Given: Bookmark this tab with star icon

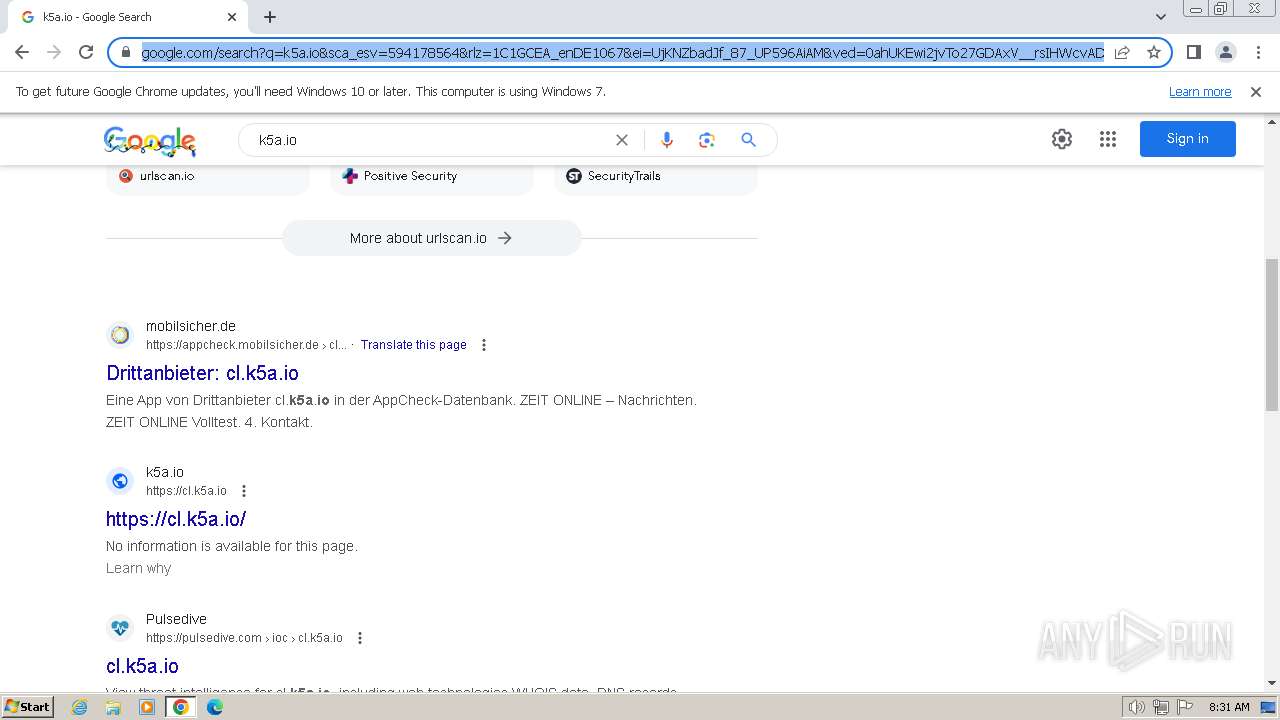Looking at the screenshot, I should click(1154, 52).
